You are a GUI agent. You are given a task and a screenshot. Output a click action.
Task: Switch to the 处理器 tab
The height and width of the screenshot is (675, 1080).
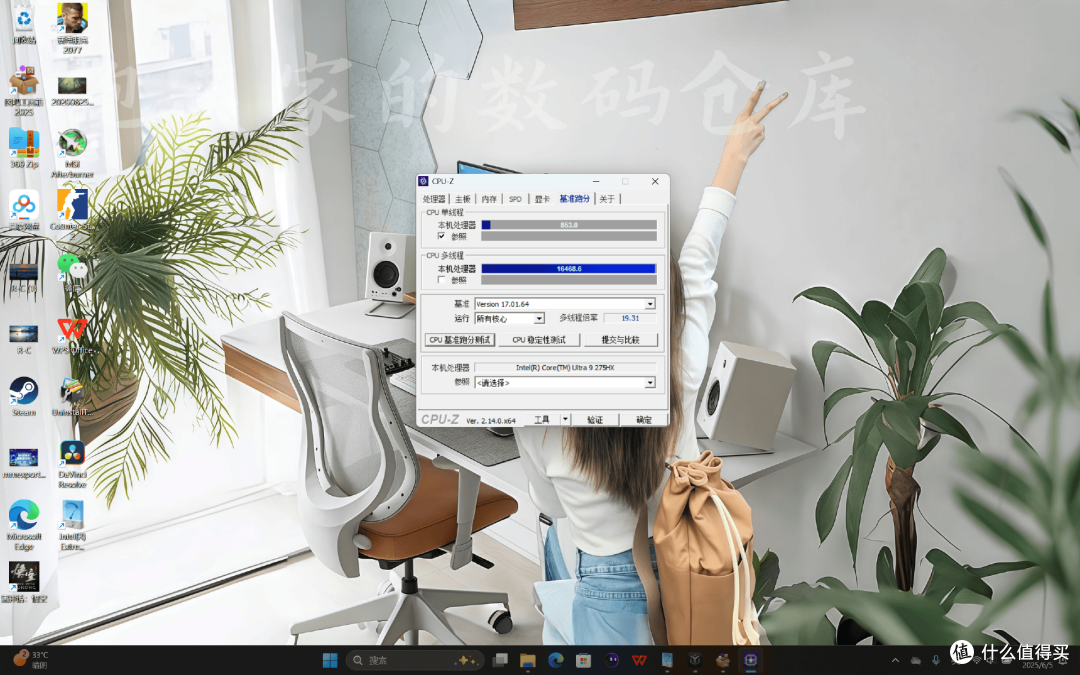coord(434,199)
